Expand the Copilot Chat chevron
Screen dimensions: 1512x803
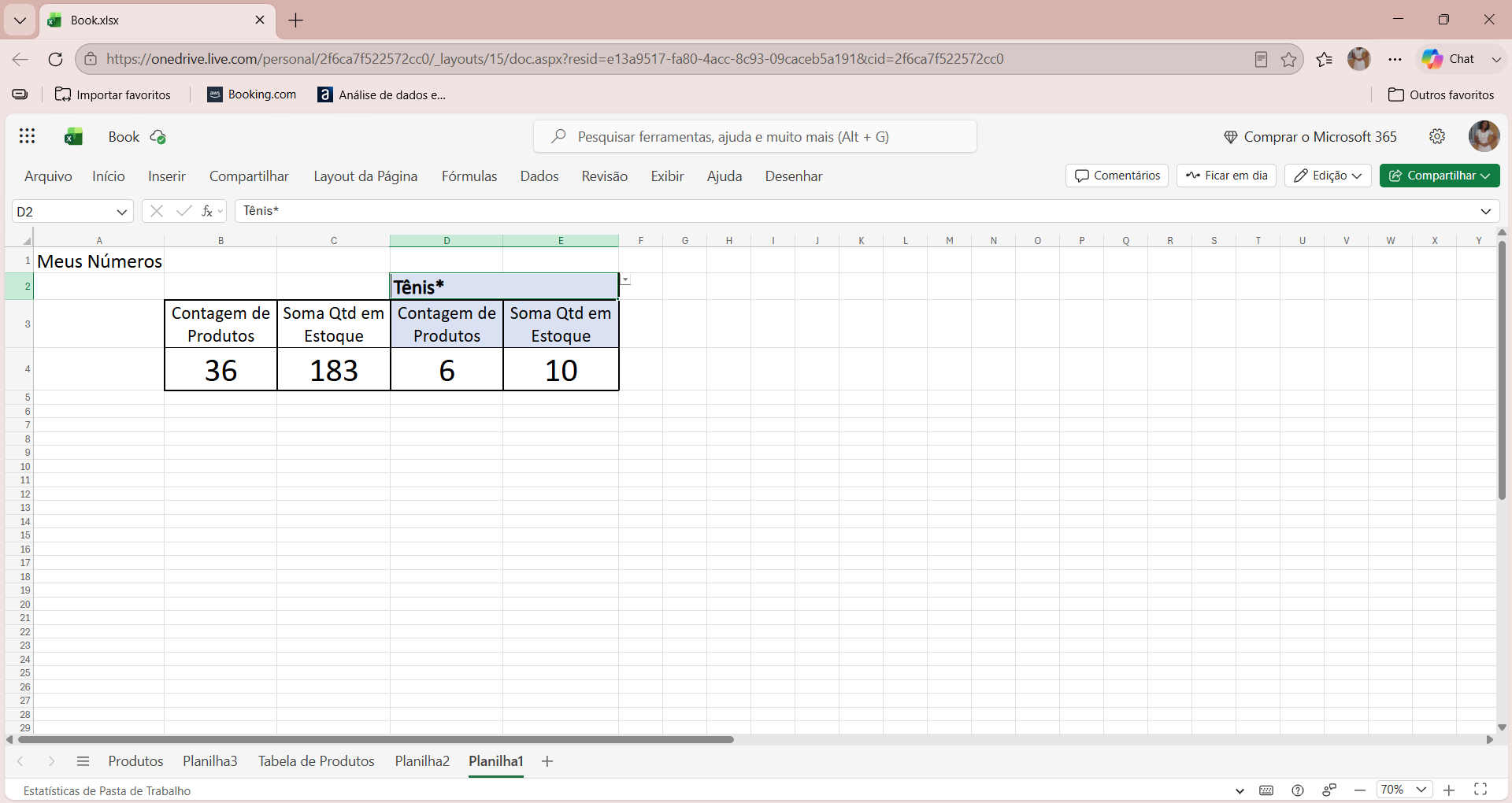pyautogui.click(x=1496, y=59)
